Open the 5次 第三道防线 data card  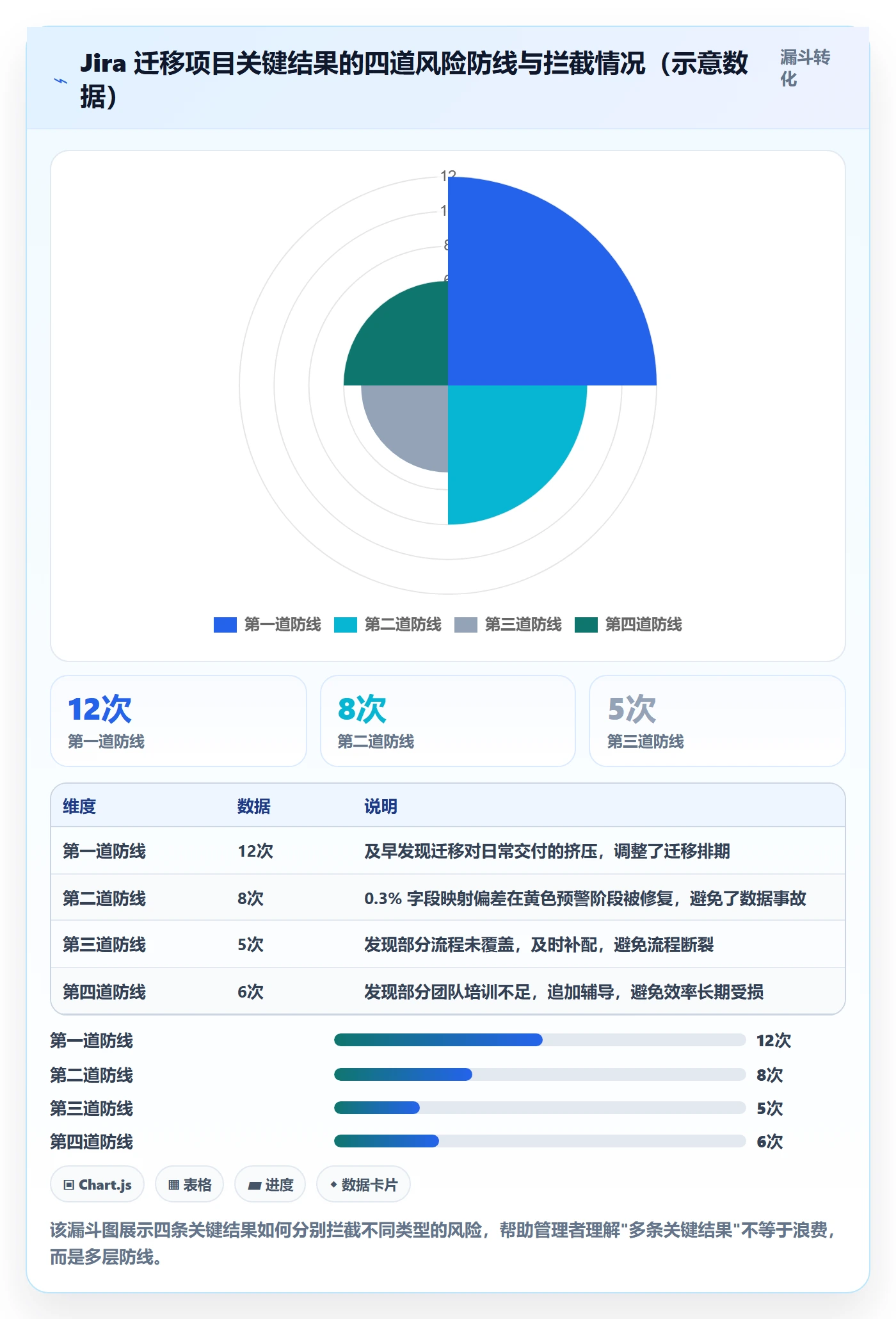coord(717,721)
